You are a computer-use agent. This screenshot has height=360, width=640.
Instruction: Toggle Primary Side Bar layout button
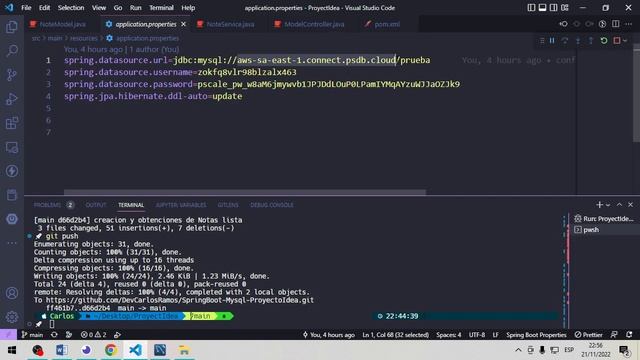pyautogui.click(x=531, y=8)
